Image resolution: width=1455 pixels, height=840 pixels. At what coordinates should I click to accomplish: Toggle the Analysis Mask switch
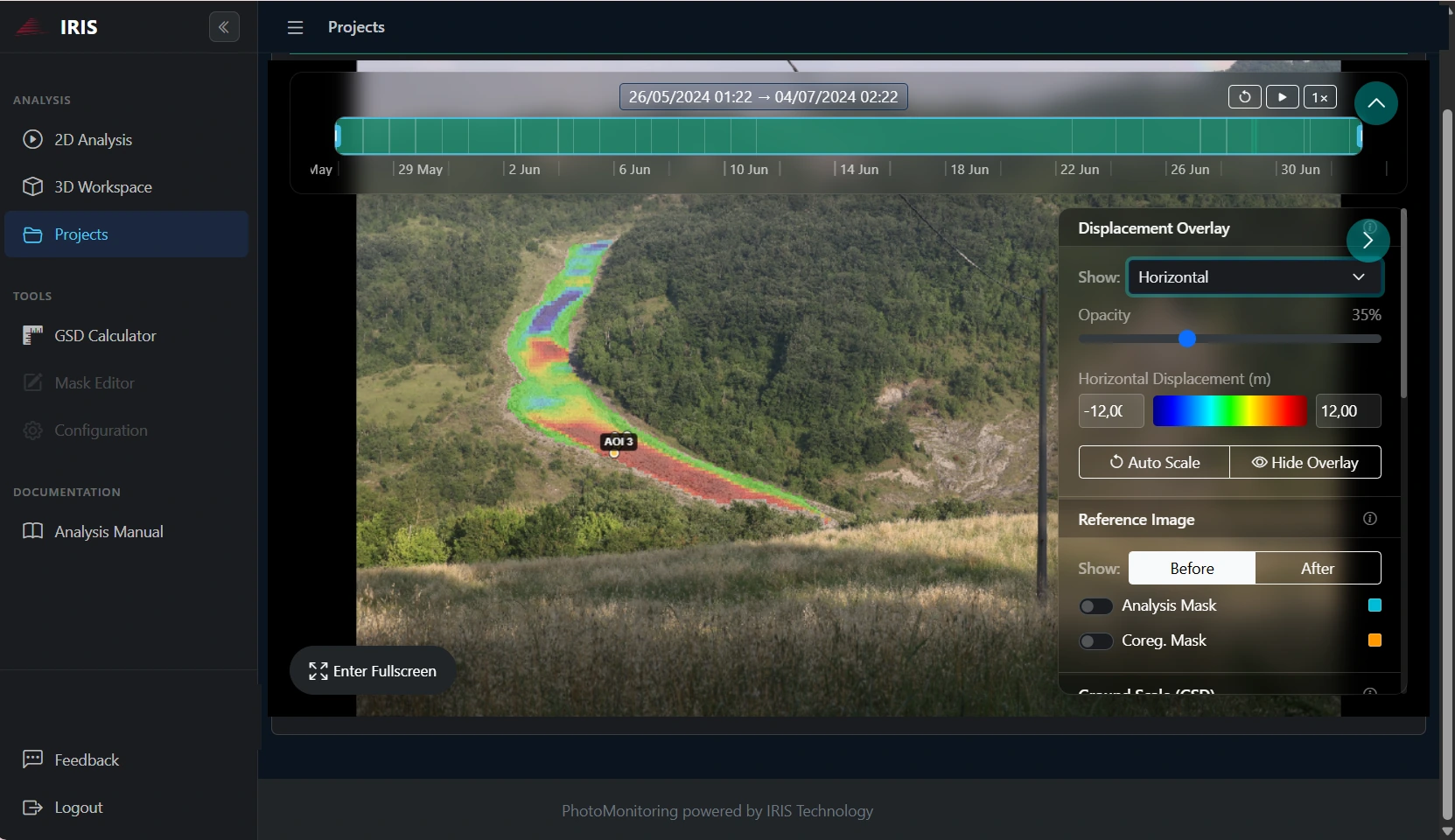pyautogui.click(x=1095, y=606)
